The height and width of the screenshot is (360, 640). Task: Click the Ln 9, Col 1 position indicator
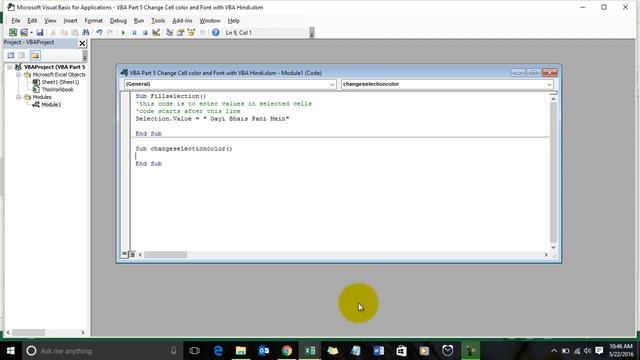(239, 32)
